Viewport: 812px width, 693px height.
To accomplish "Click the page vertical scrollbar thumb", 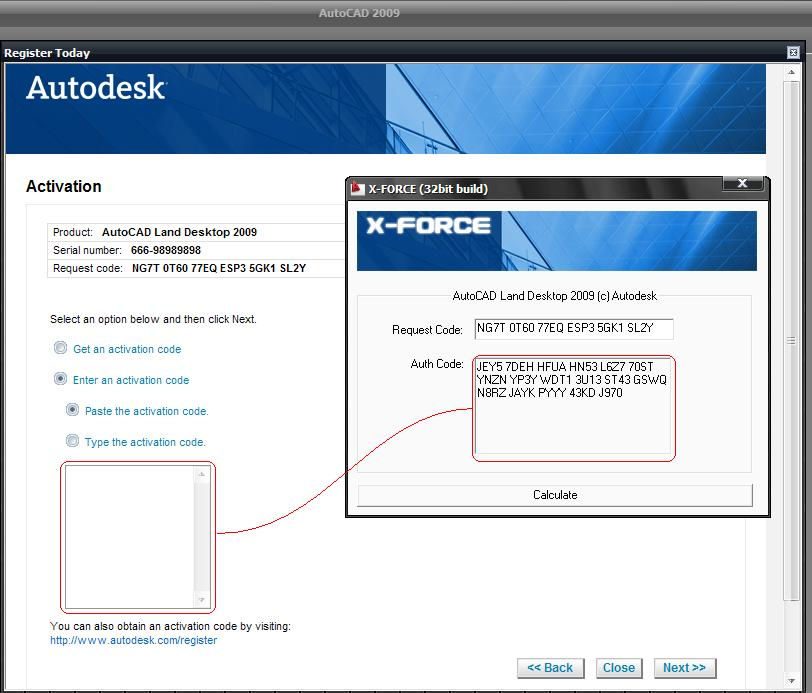I will click(791, 341).
